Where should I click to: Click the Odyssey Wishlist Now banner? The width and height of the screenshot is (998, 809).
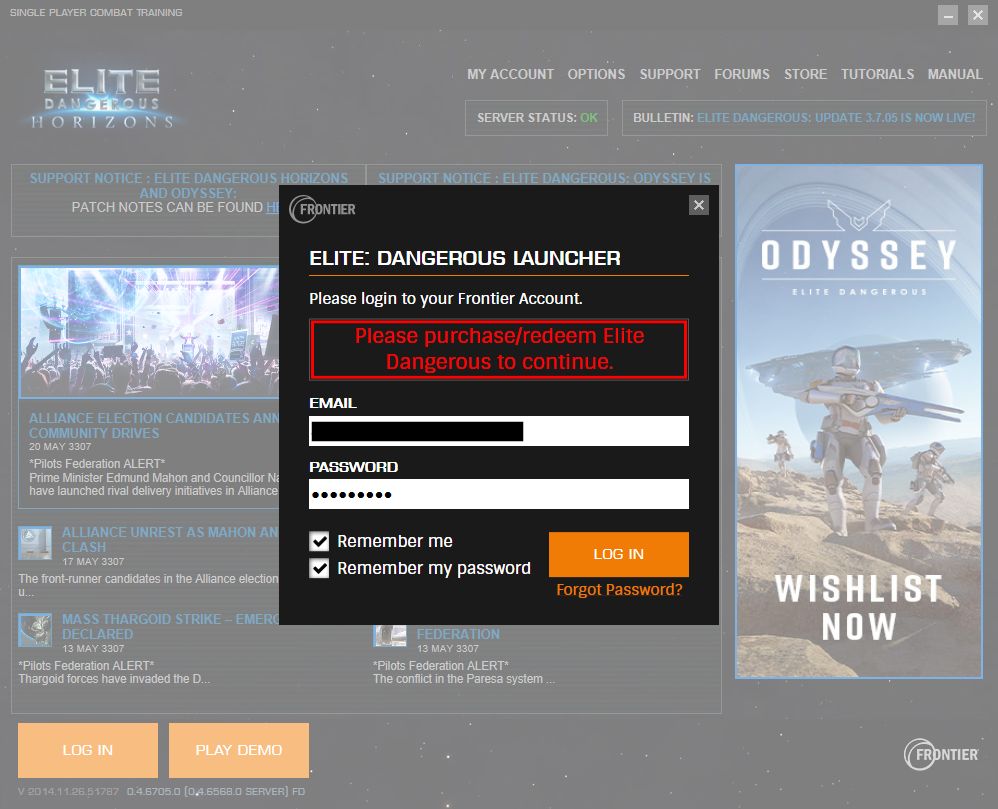[859, 421]
